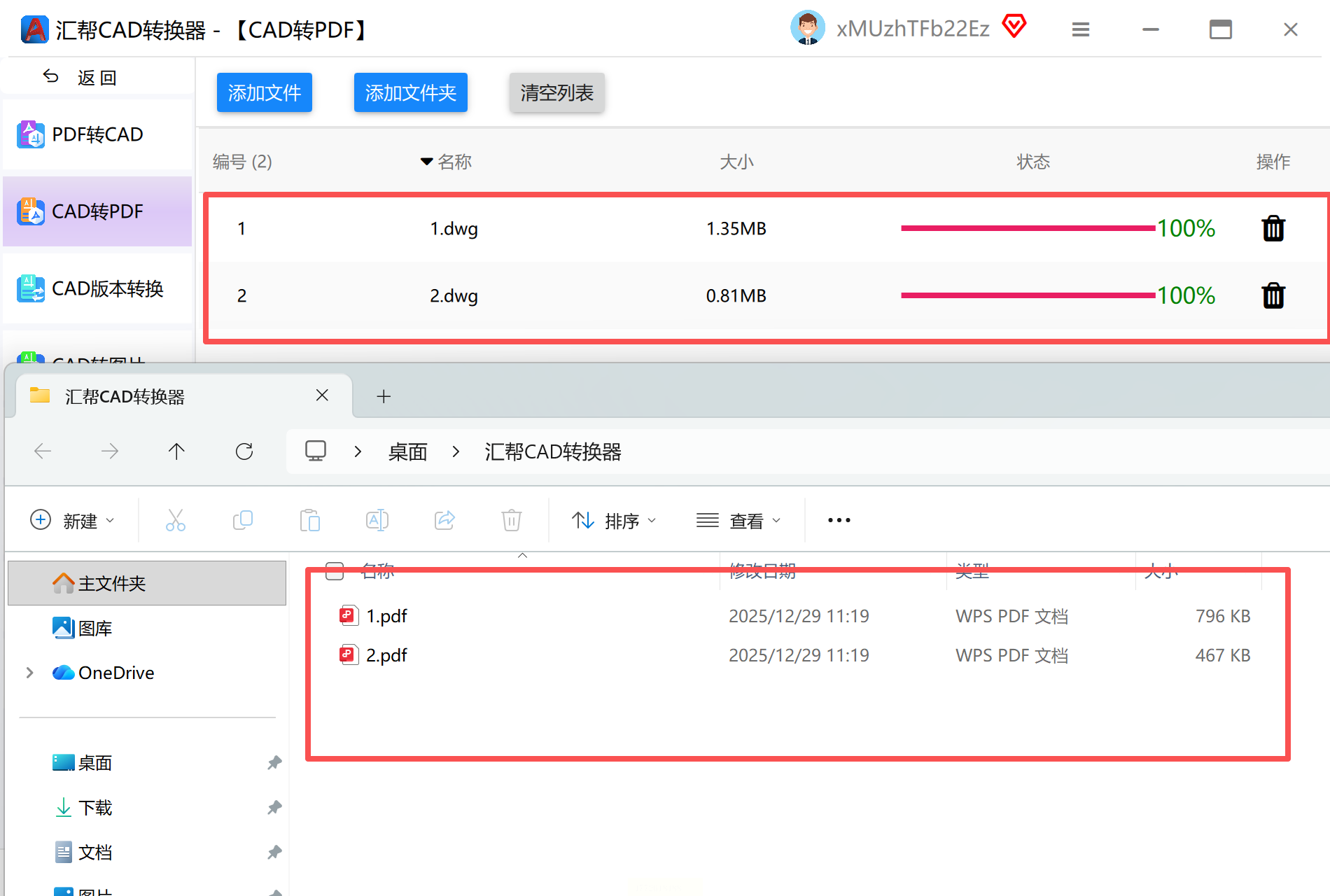Switch to the 汇帮CAD转换器 Explorer tab
This screenshot has width=1330, height=896.
coord(183,396)
